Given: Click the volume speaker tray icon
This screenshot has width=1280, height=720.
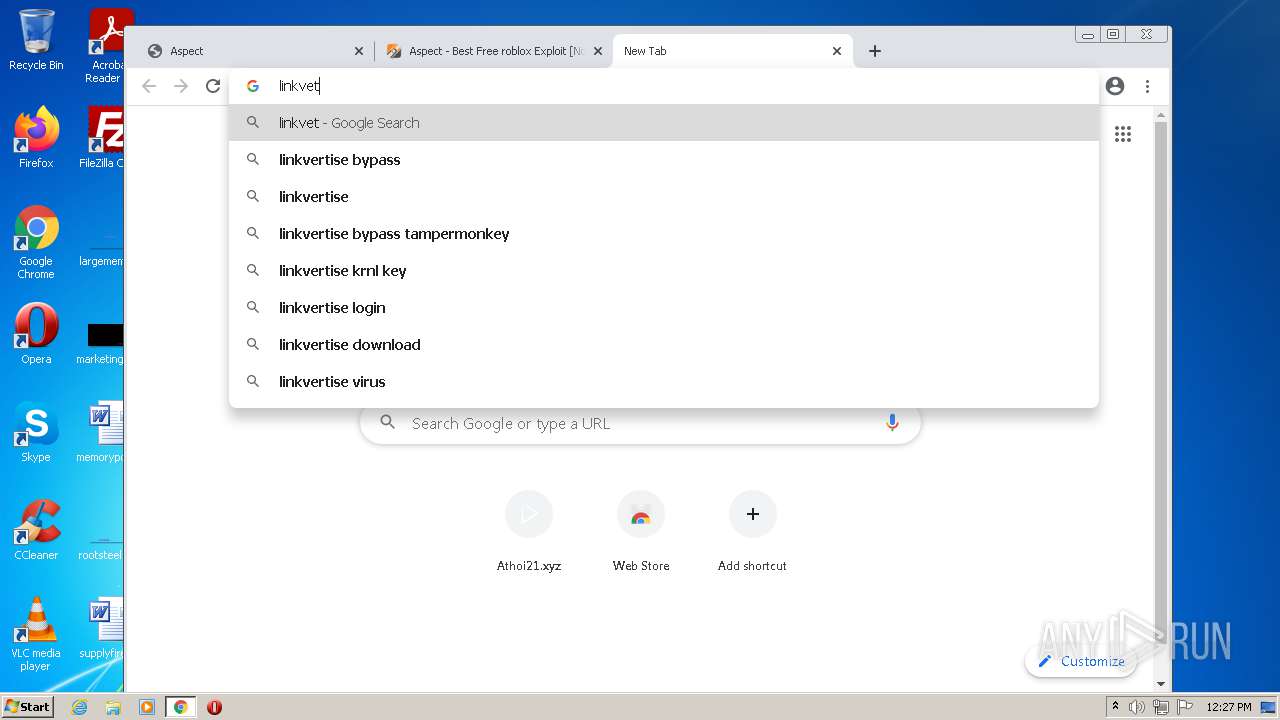Looking at the screenshot, I should click(1137, 707).
